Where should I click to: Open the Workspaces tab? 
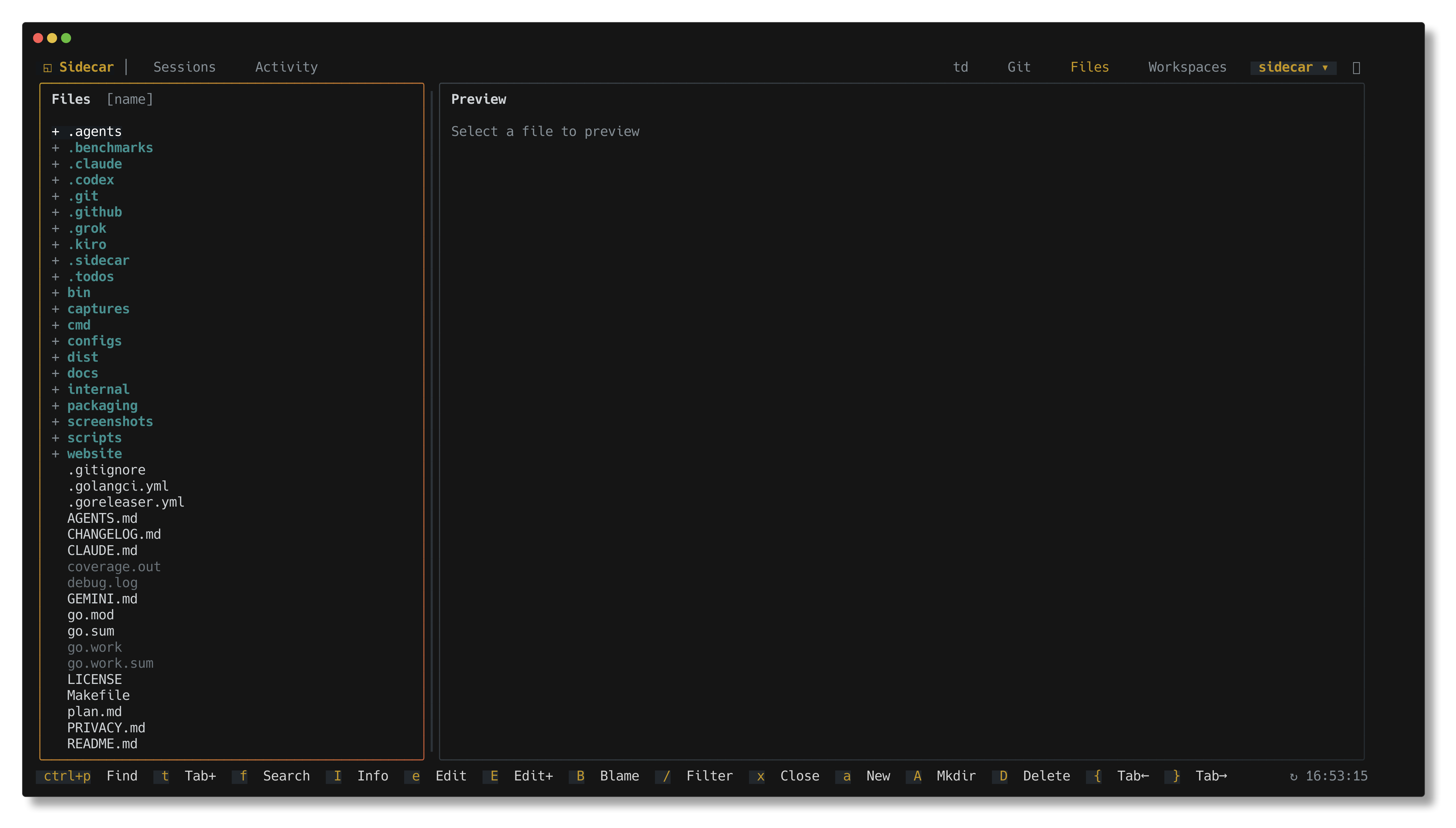coord(1188,67)
